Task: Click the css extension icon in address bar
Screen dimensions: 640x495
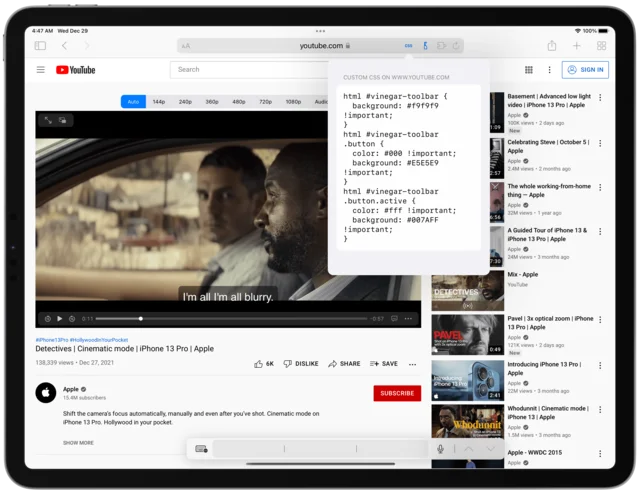Action: pyautogui.click(x=409, y=46)
